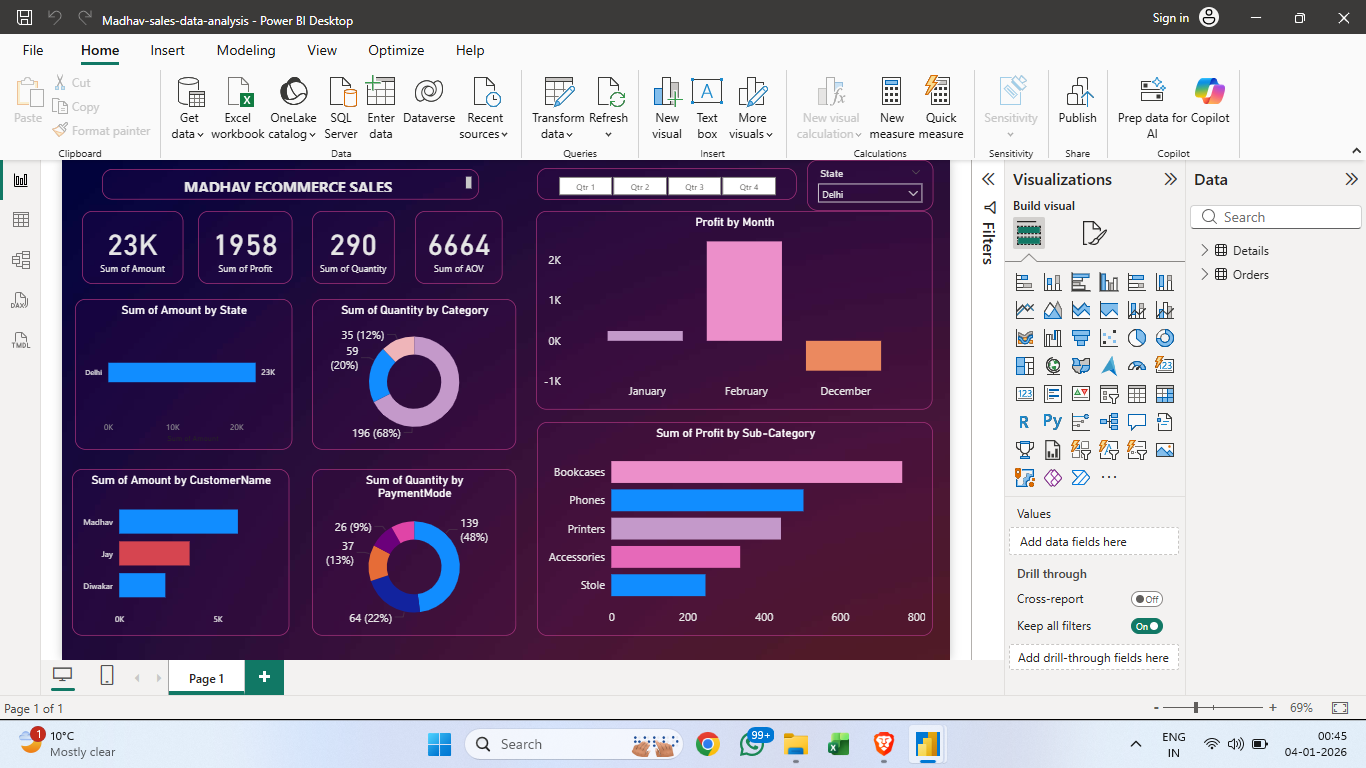Collapse the Visualizations pane
1366x768 pixels.
[1170, 179]
